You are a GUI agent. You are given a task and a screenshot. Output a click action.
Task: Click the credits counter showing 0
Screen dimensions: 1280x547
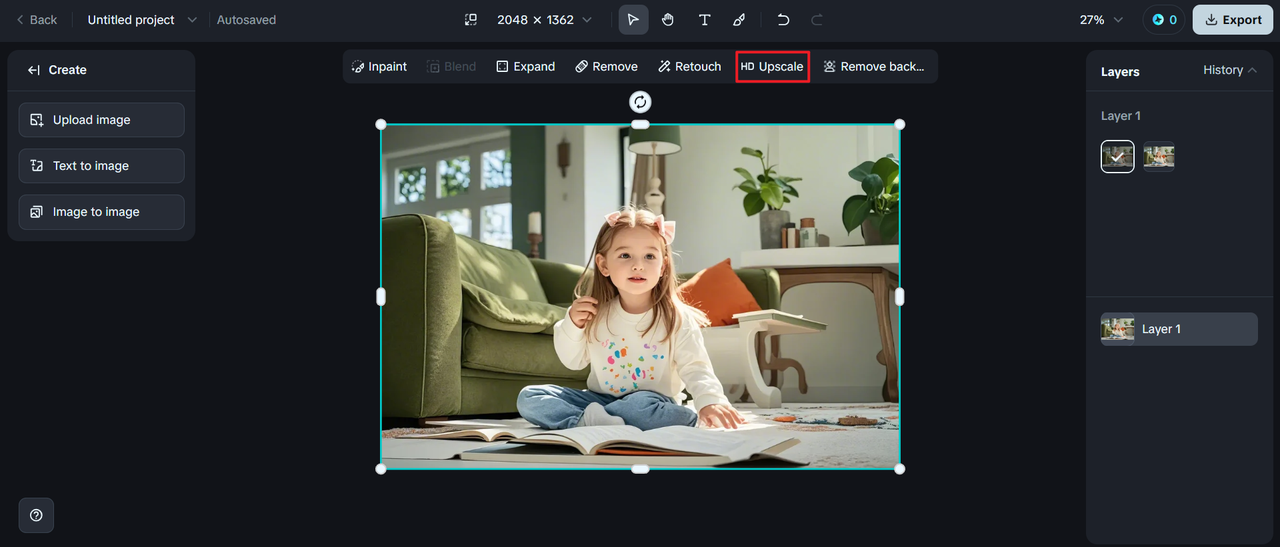1164,20
